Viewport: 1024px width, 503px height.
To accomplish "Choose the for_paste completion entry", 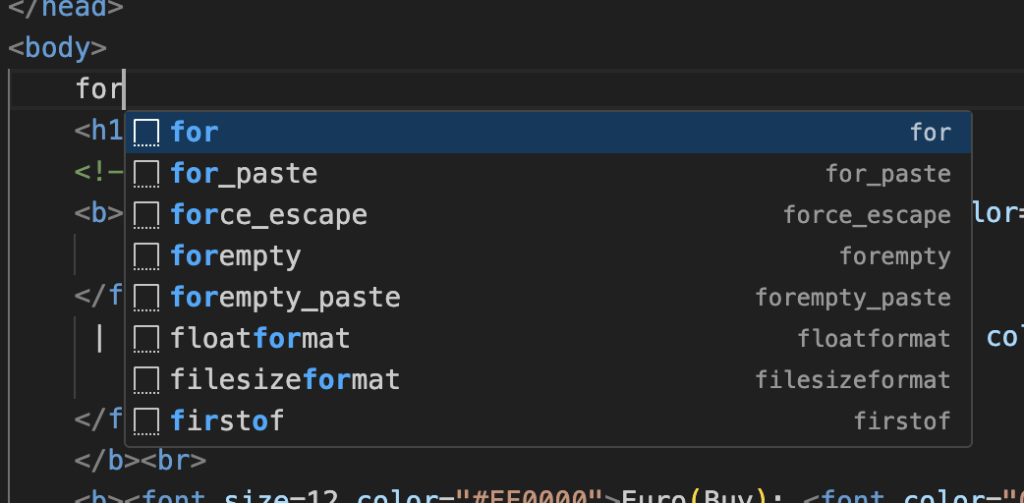I will [244, 174].
